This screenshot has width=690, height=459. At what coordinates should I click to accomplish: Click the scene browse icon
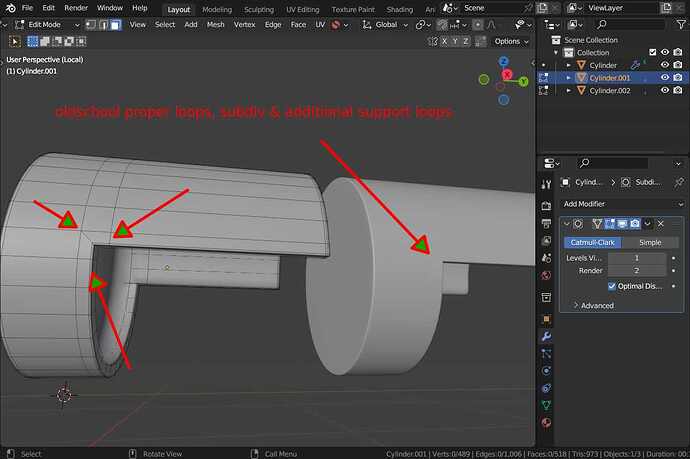(x=450, y=8)
